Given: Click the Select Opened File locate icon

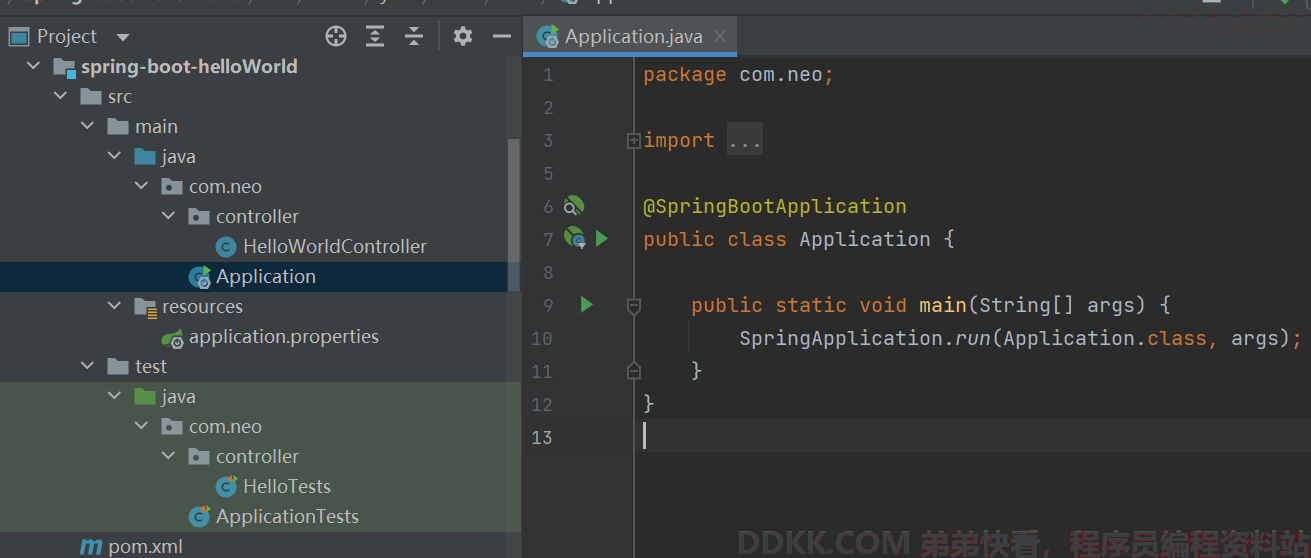Looking at the screenshot, I should pos(336,37).
